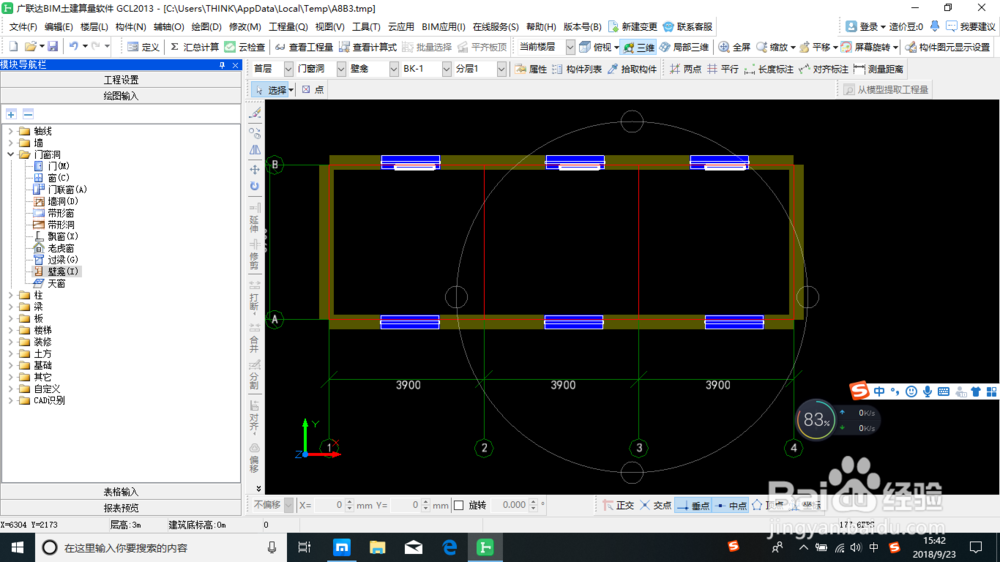The height and width of the screenshot is (562, 1000).
Task: Open the 当前楼层 dropdown
Action: coord(570,47)
